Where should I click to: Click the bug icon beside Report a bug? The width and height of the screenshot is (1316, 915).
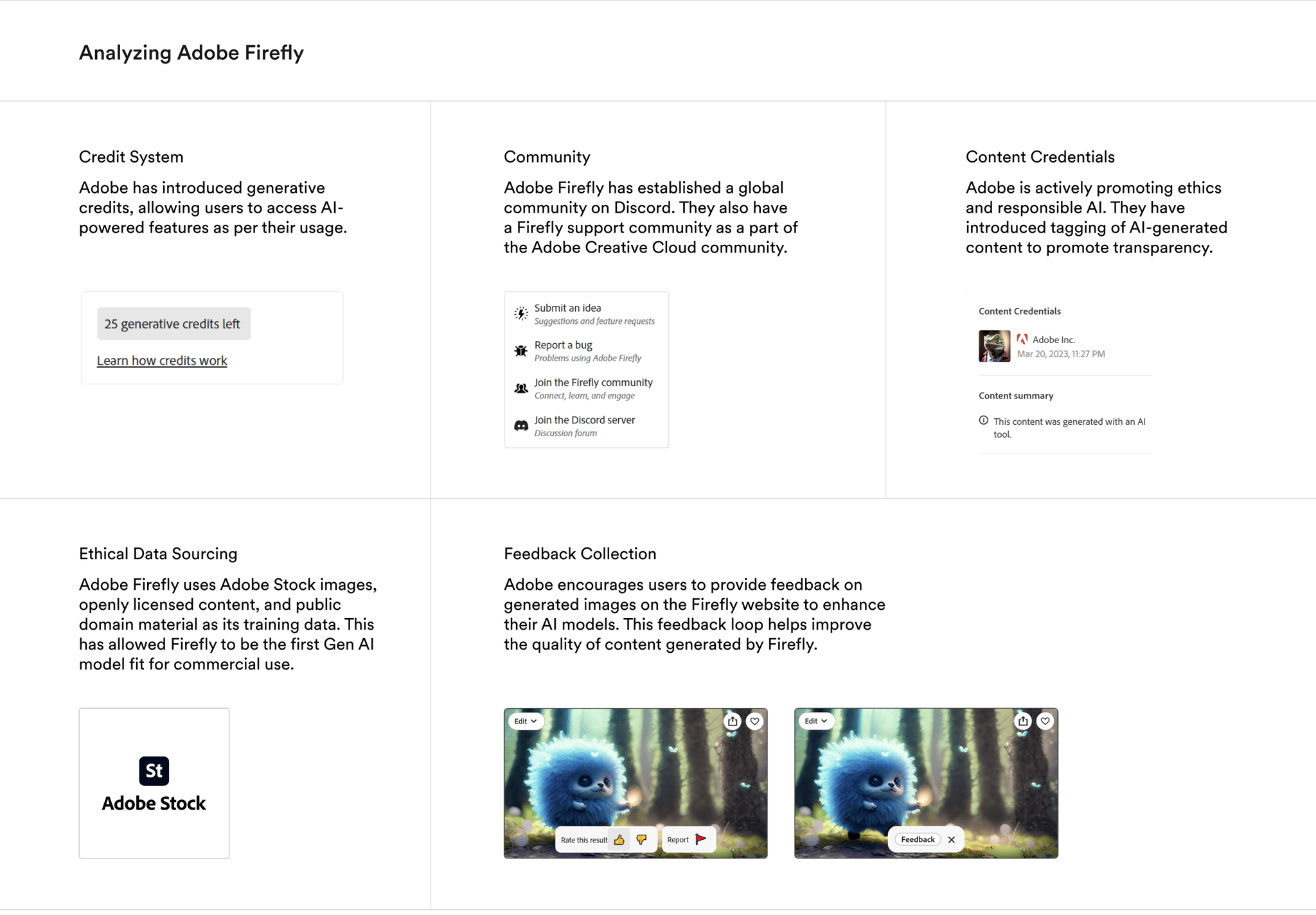[521, 351]
